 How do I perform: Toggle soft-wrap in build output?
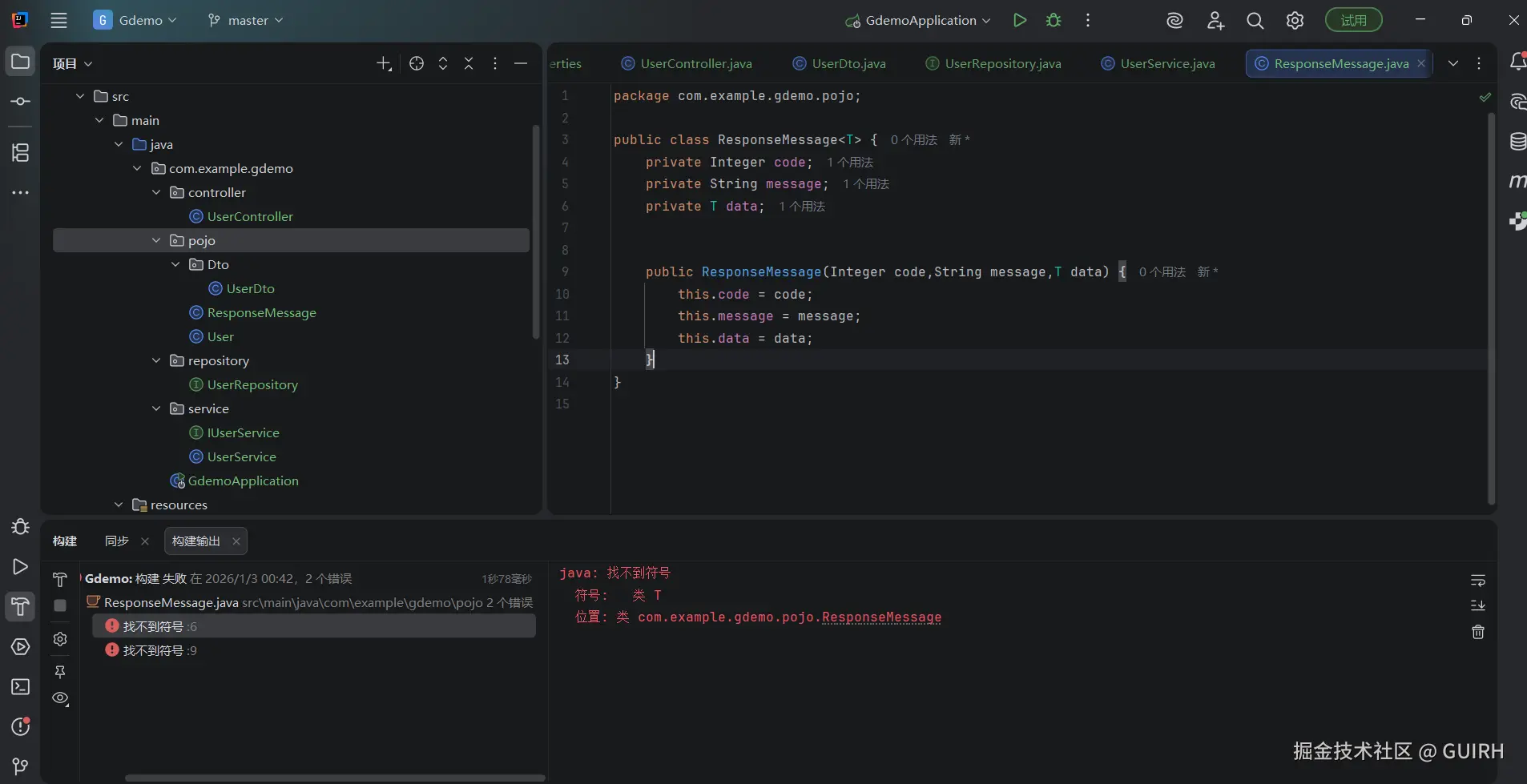click(1478, 580)
